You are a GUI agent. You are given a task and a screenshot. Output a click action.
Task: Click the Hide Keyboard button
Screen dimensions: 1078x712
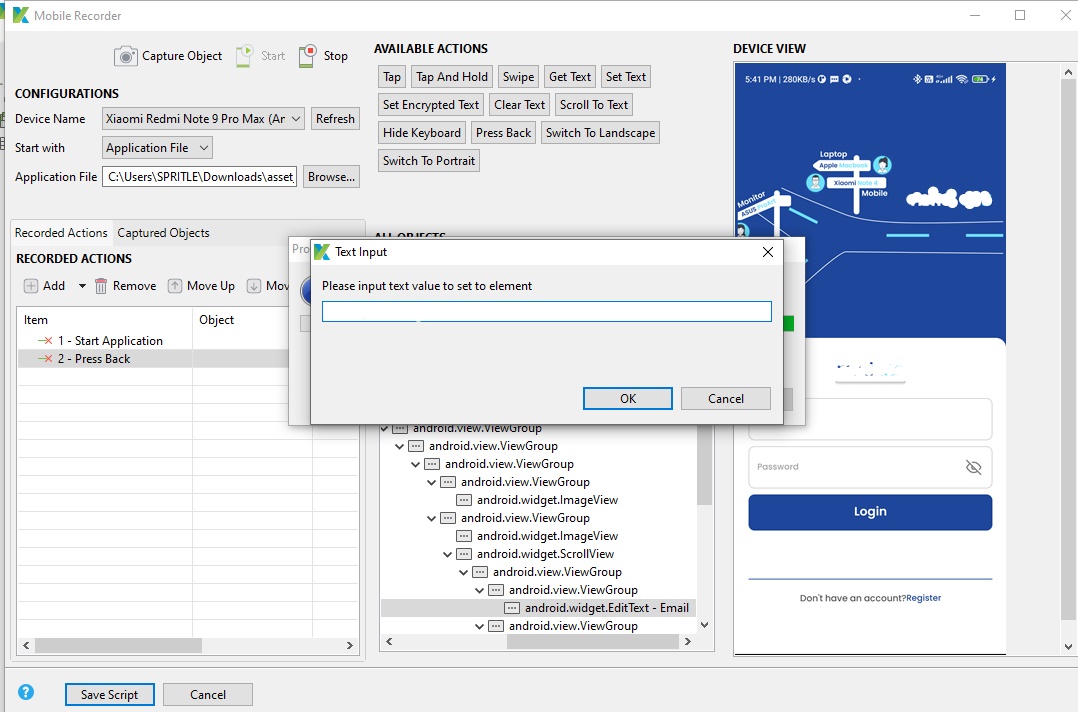coord(422,133)
